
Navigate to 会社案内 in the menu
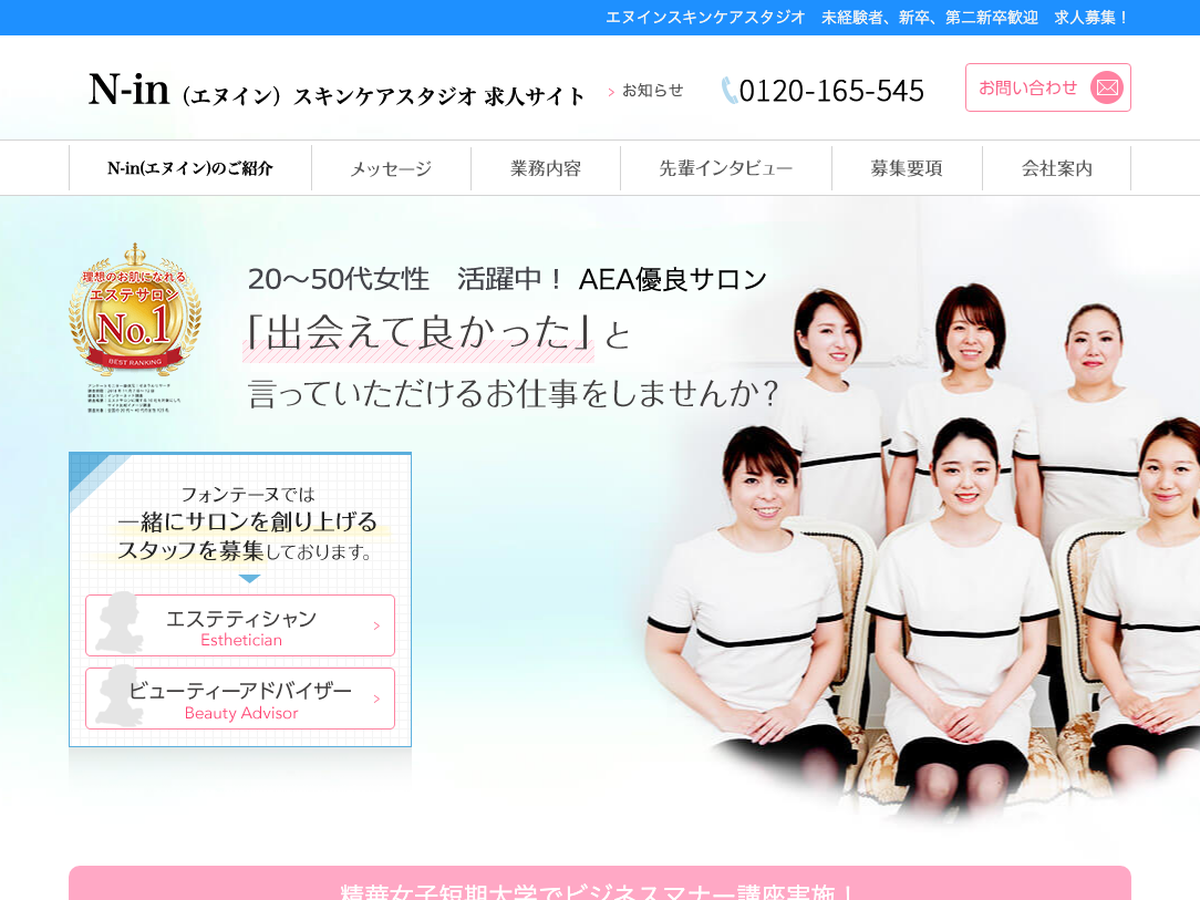1056,168
